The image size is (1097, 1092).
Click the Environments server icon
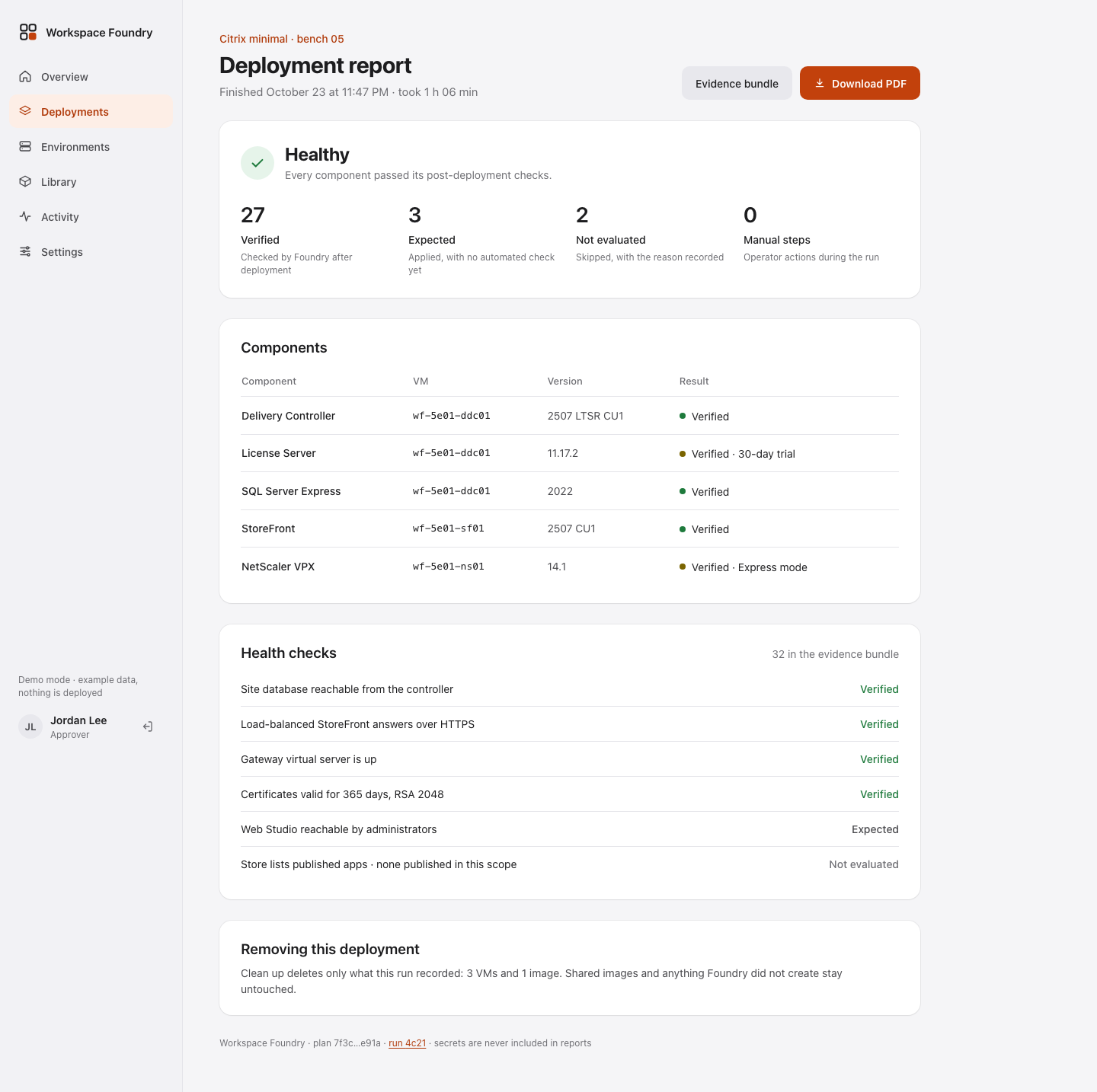coord(25,146)
